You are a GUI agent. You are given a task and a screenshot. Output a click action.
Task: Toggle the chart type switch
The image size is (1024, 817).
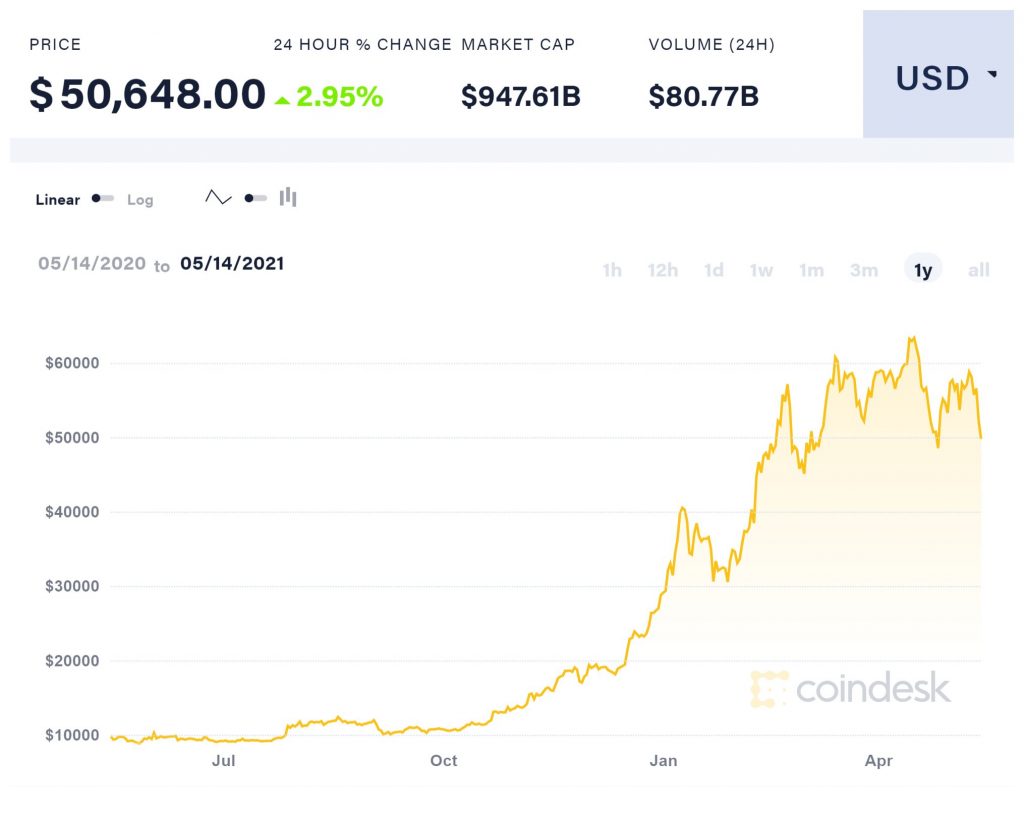(255, 197)
